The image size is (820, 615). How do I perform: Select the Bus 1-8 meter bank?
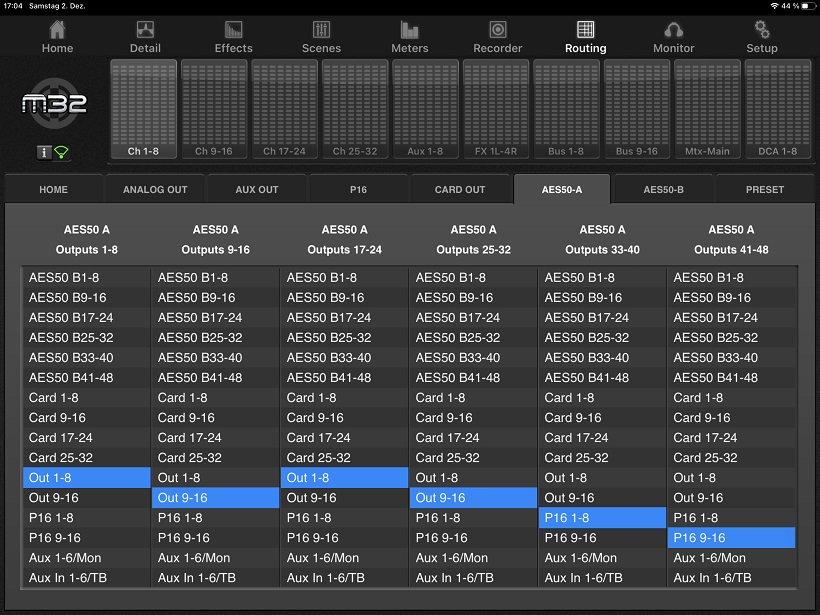tap(566, 109)
